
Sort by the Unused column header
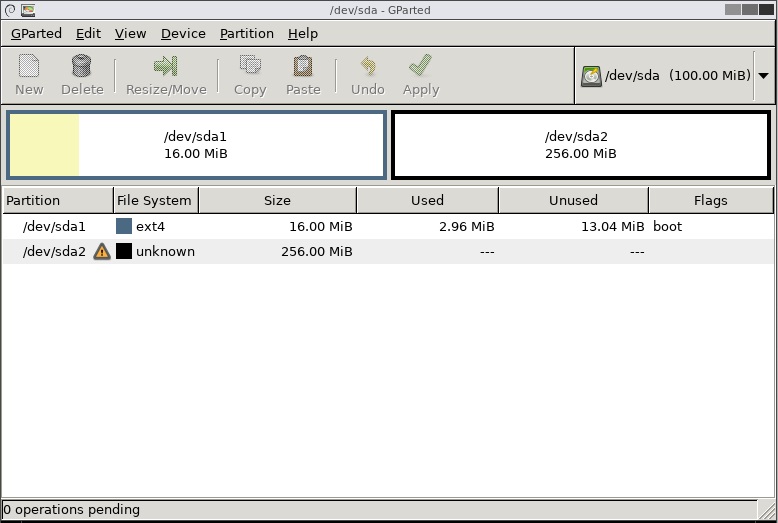[573, 200]
